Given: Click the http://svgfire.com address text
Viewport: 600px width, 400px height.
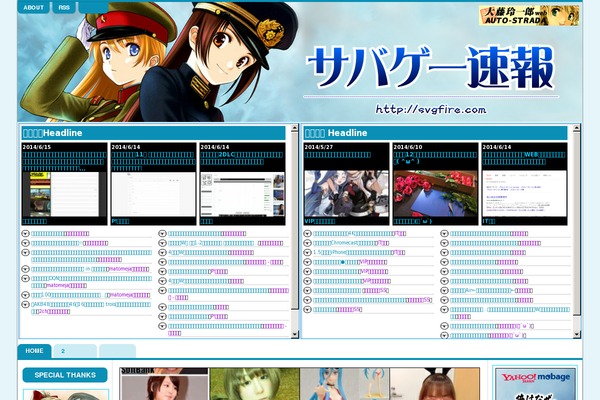Looking at the screenshot, I should [431, 109].
